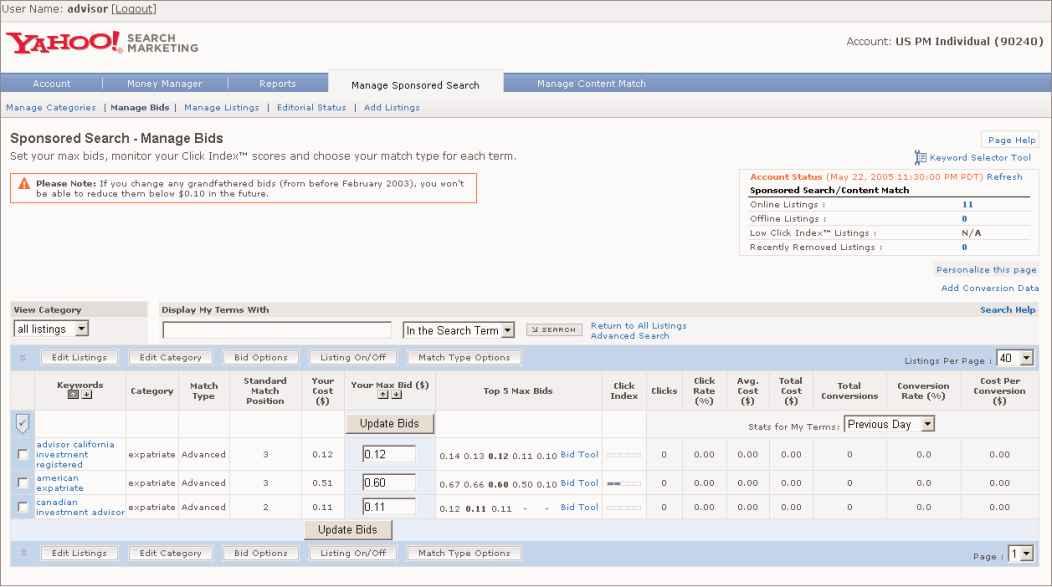Click the select-all checkmark icon above listings

coord(22,423)
